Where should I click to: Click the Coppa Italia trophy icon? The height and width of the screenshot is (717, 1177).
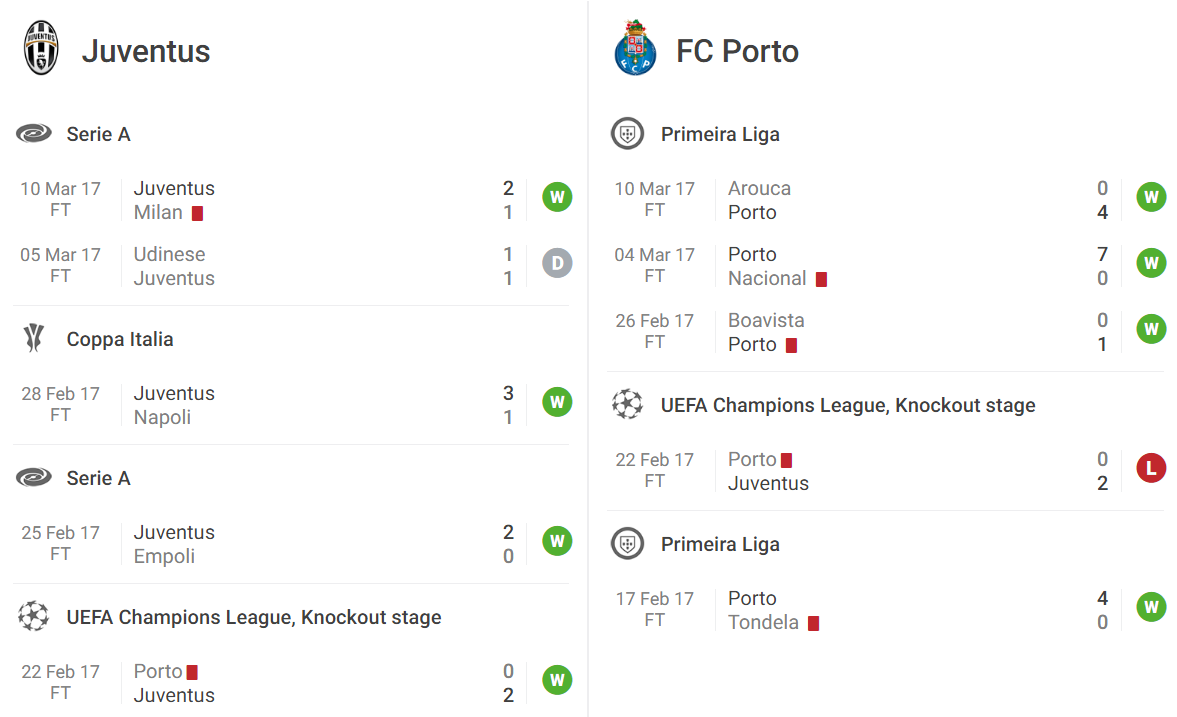(x=34, y=339)
